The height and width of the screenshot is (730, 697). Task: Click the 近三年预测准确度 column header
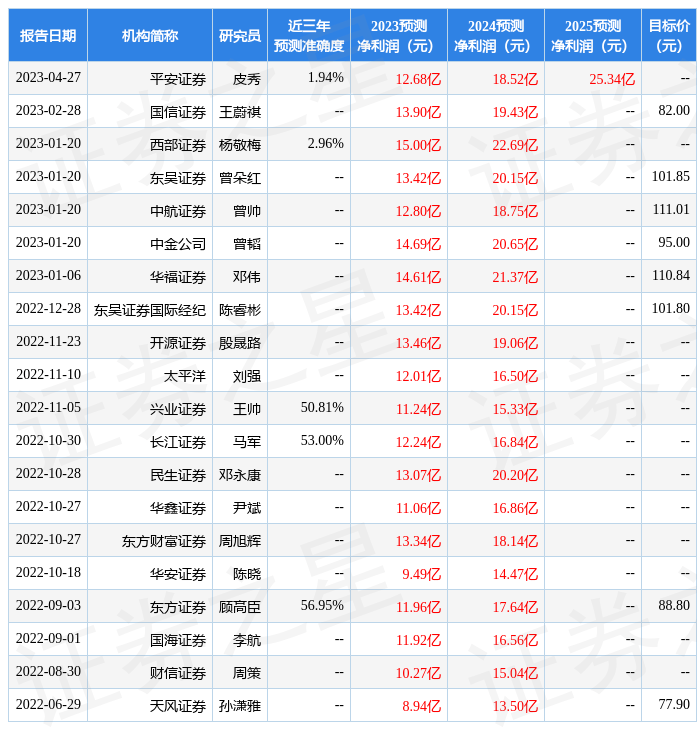point(309,36)
